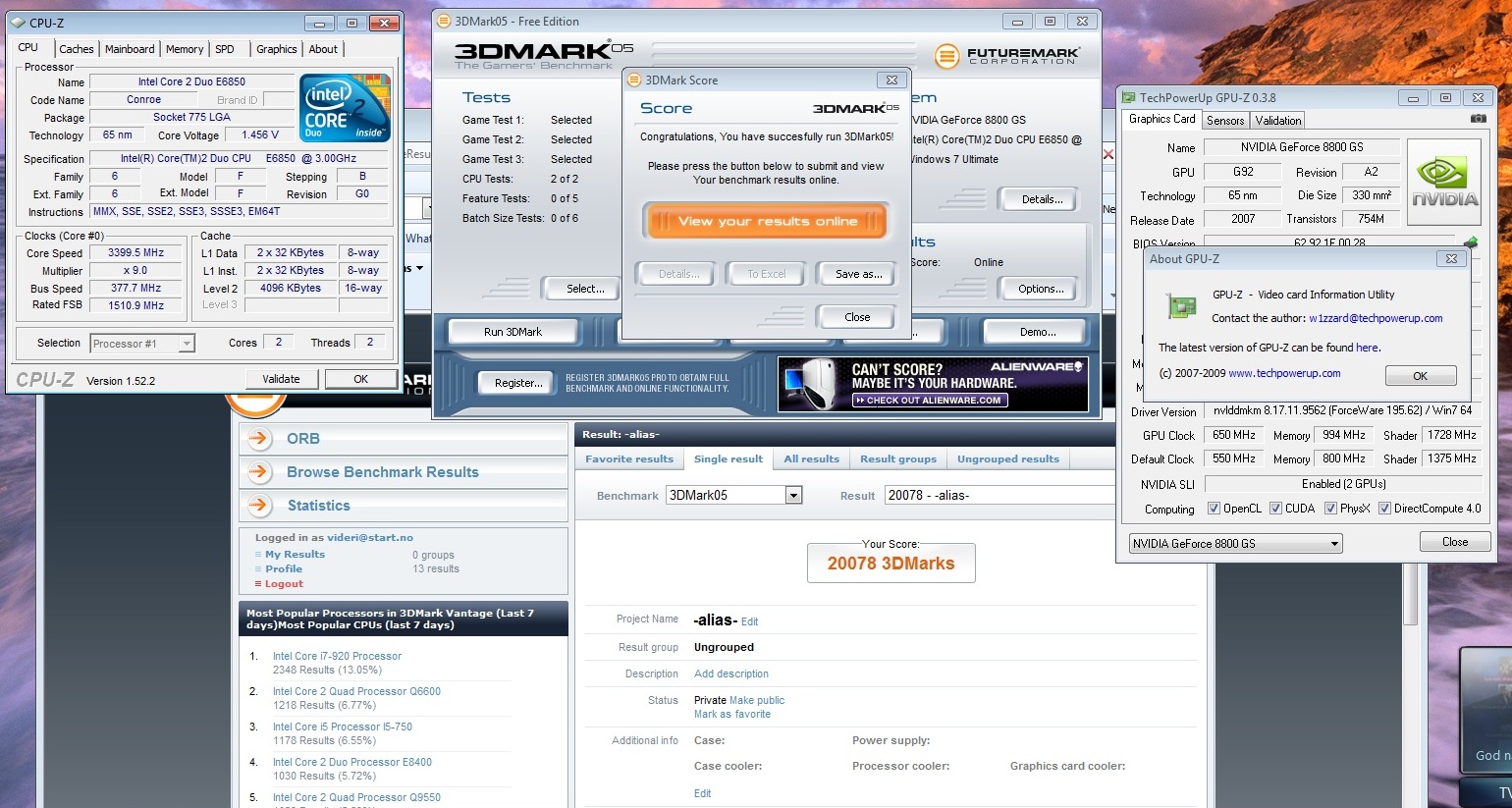The image size is (1512, 808).
Task: Click the NVIDIA logo in GPU-Z
Action: click(1444, 183)
